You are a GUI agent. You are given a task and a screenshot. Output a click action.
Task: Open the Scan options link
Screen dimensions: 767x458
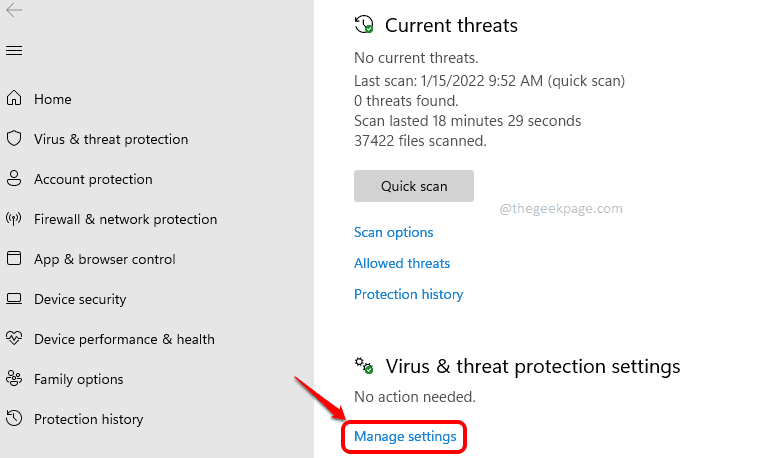click(x=393, y=232)
